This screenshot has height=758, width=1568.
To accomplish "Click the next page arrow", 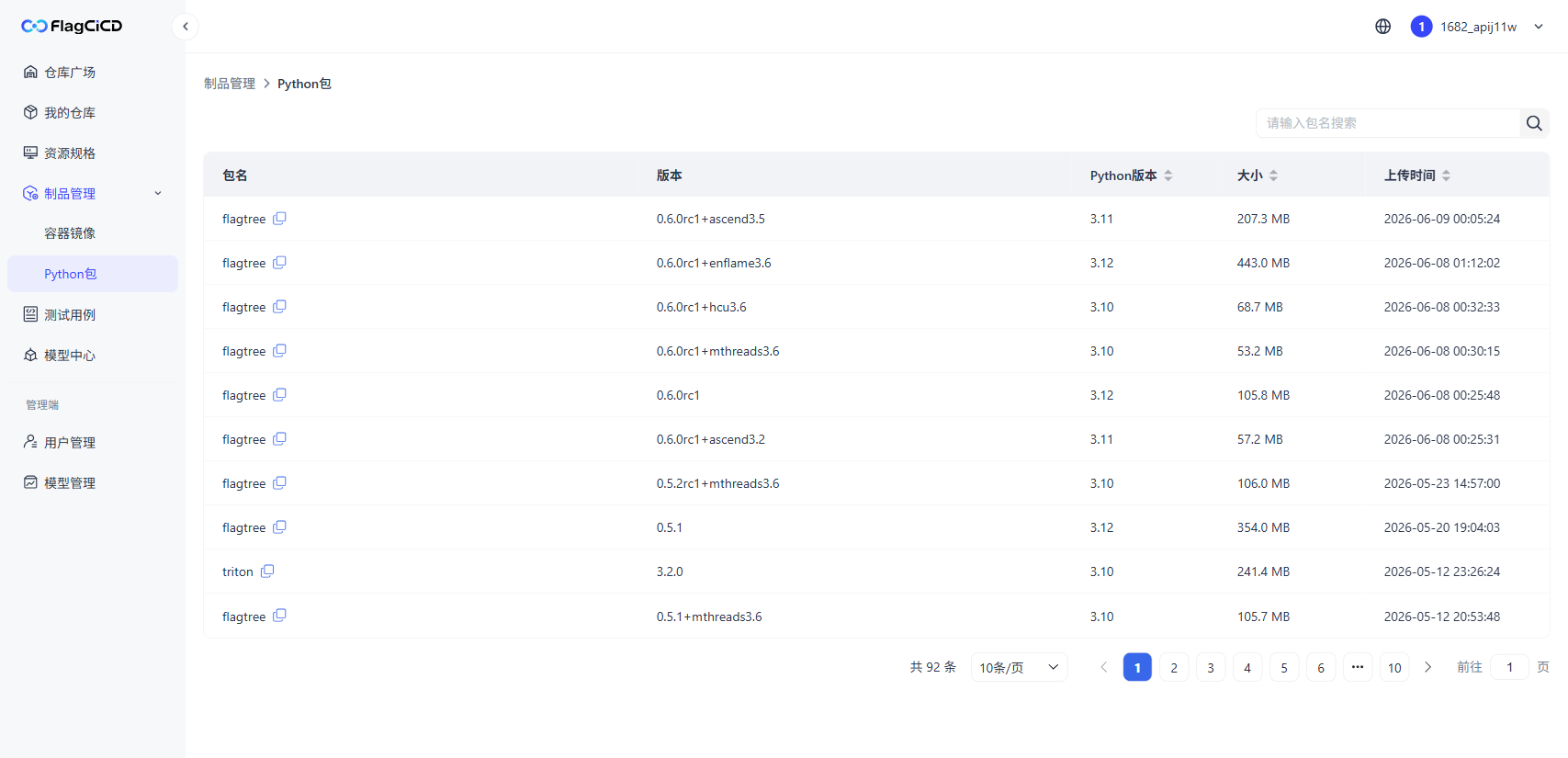I will 1427,667.
